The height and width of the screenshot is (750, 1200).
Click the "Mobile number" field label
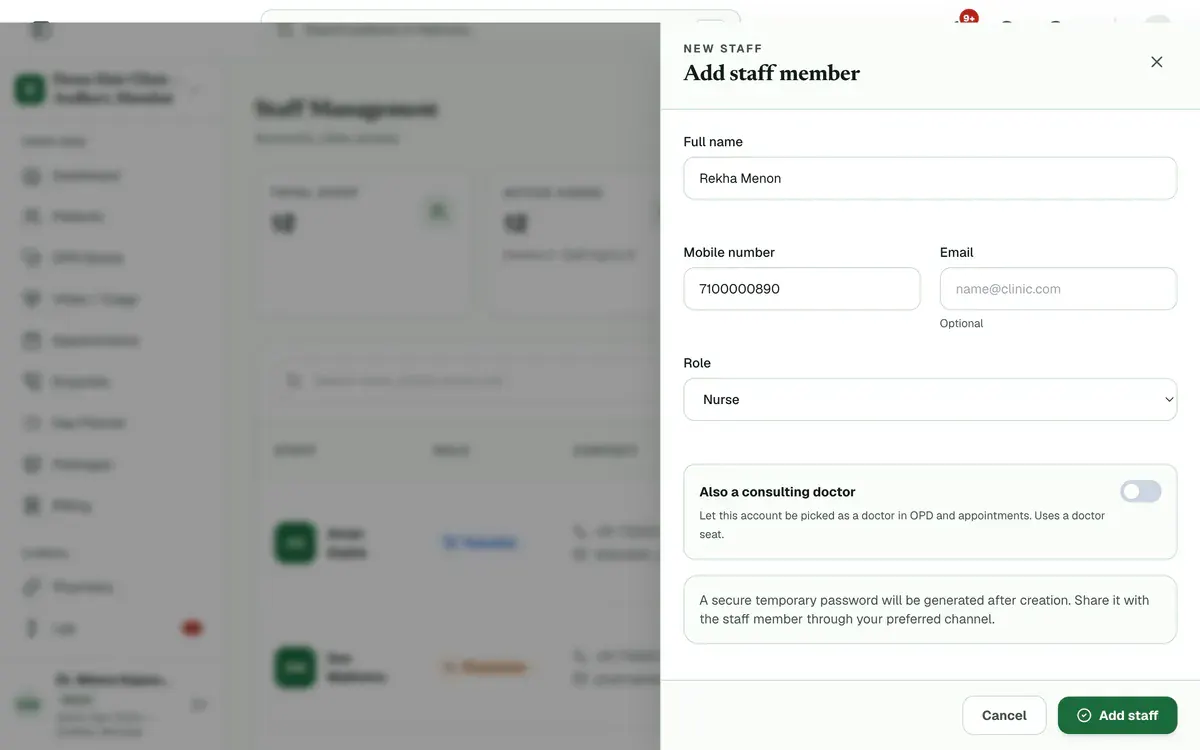pyautogui.click(x=729, y=252)
